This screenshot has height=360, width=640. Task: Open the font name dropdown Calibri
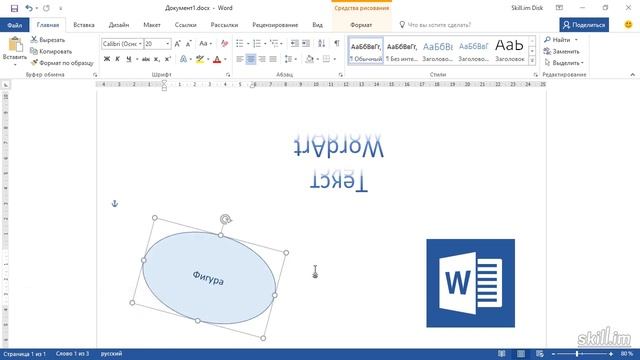pyautogui.click(x=140, y=44)
